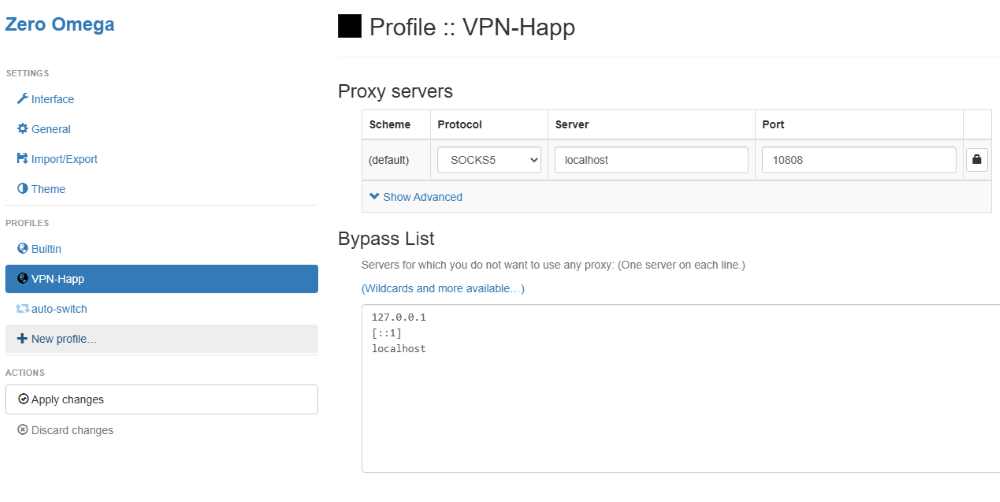This screenshot has width=1000, height=502.
Task: Expand Show Advanced proxy options
Action: pyautogui.click(x=416, y=197)
